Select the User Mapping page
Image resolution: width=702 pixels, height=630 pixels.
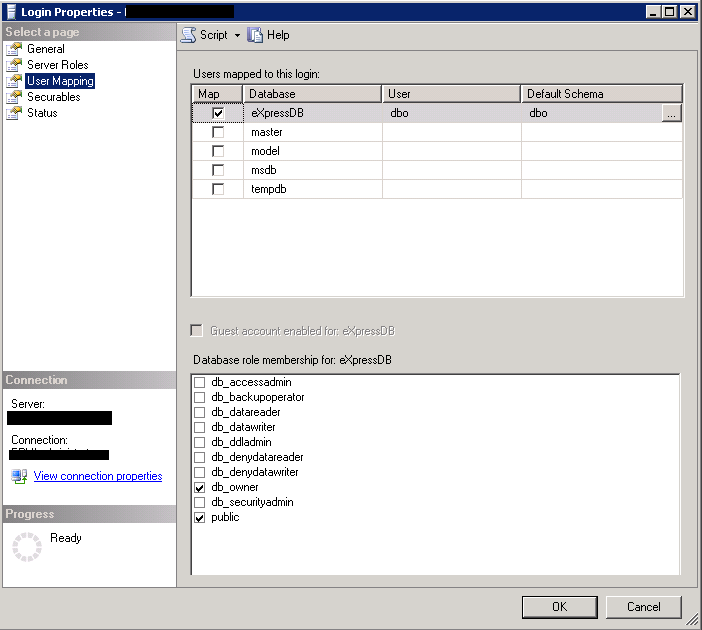[x=60, y=81]
